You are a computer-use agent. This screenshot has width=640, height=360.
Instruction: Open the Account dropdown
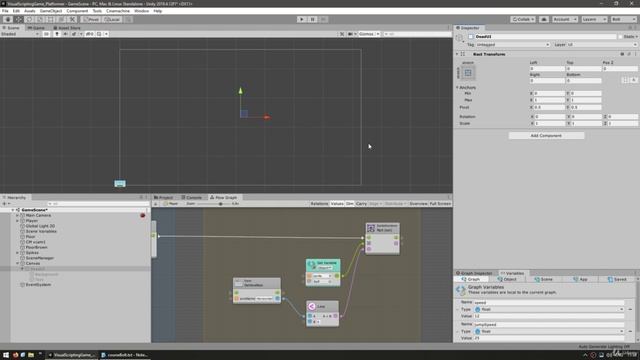pyautogui.click(x=564, y=19)
